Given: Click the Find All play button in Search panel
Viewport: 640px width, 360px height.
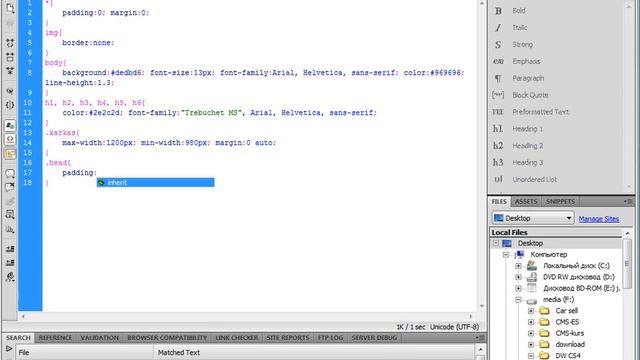Looking at the screenshot, I should pos(9,349).
